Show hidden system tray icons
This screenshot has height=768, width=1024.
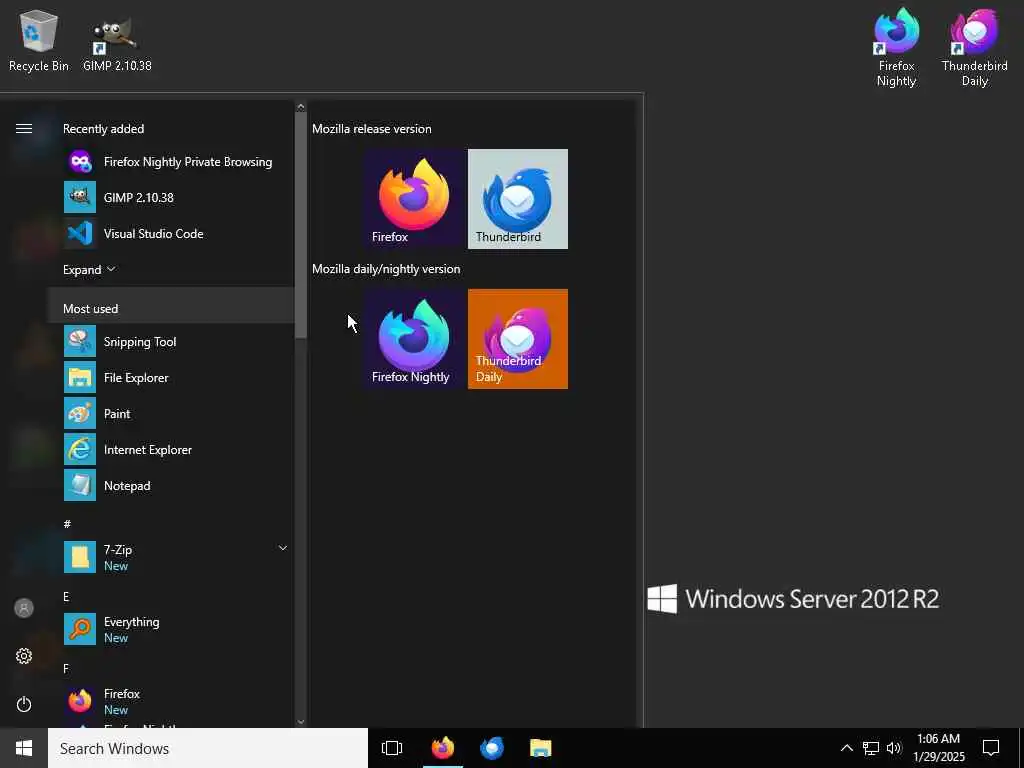point(846,748)
